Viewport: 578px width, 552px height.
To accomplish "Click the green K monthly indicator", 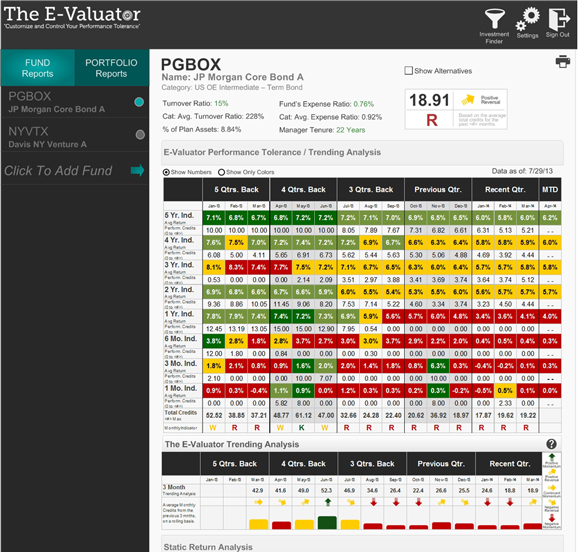I will pyautogui.click(x=302, y=428).
